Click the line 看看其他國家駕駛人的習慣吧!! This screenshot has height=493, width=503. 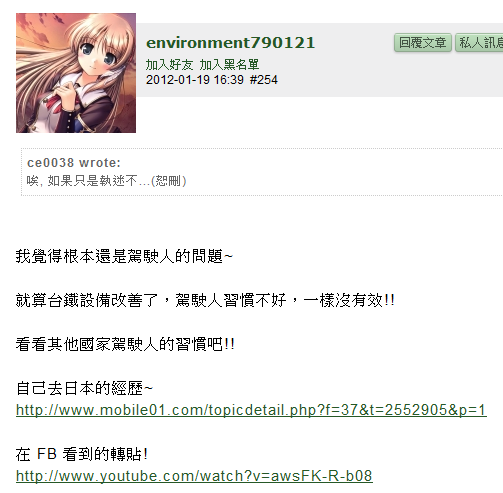point(125,344)
